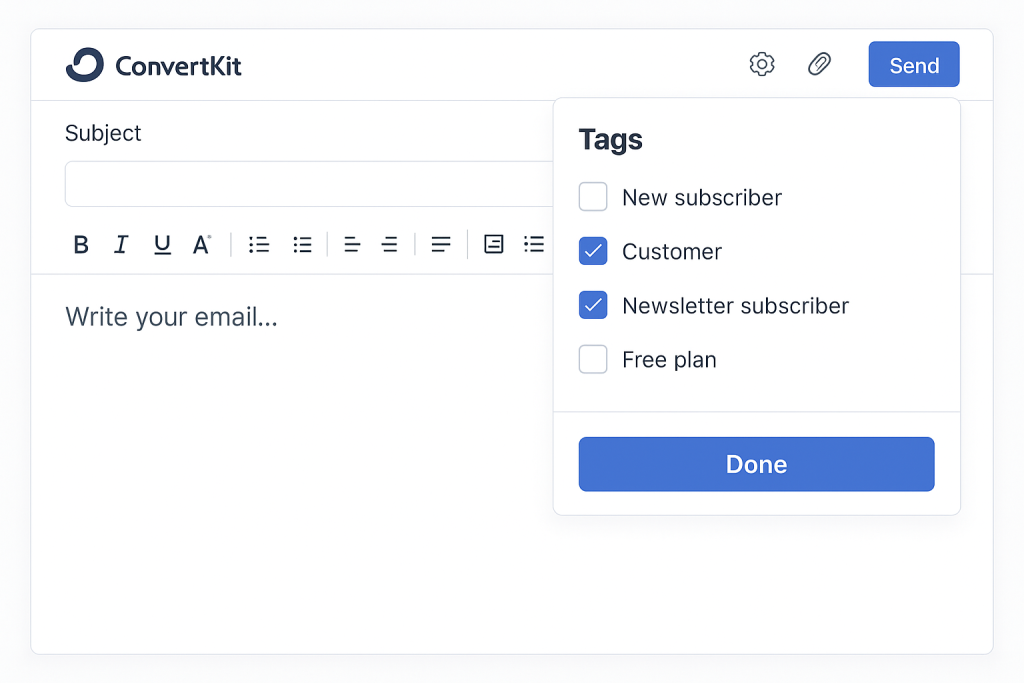Align text right in the toolbar
Image resolution: width=1024 pixels, height=683 pixels.
pyautogui.click(x=390, y=245)
